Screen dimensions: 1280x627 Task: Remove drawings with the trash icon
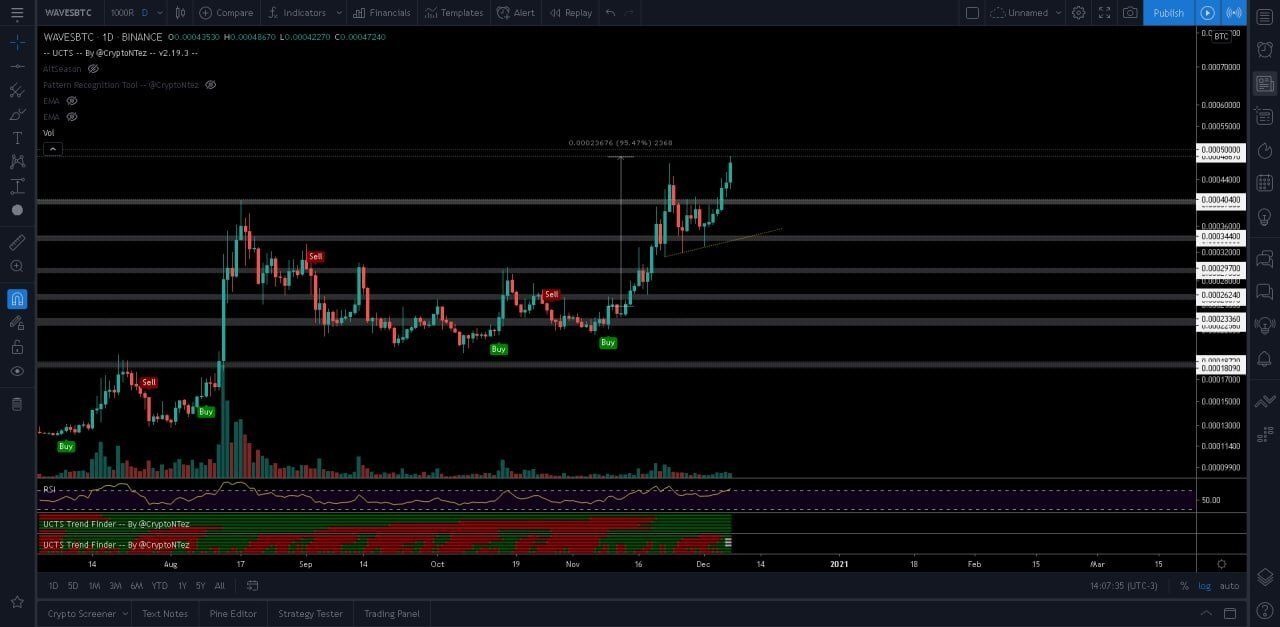click(x=17, y=404)
